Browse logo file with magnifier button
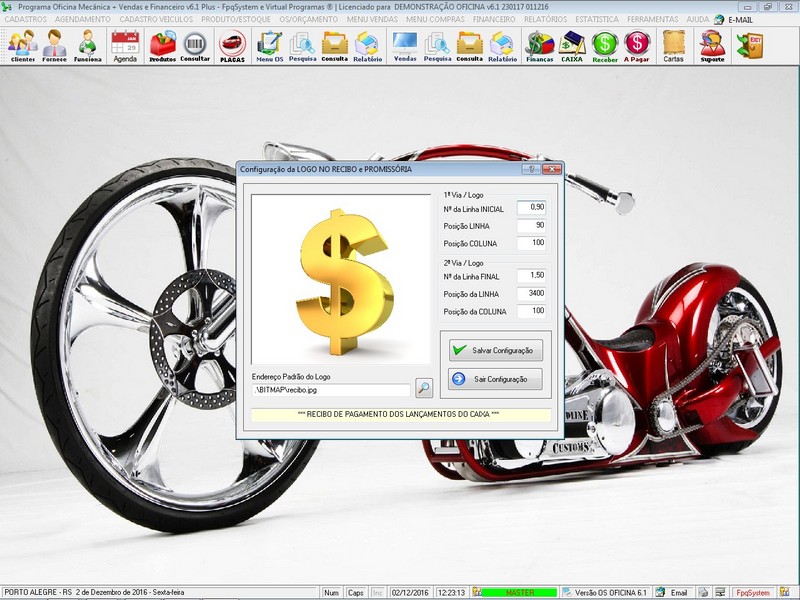Image resolution: width=800 pixels, height=600 pixels. pos(424,388)
